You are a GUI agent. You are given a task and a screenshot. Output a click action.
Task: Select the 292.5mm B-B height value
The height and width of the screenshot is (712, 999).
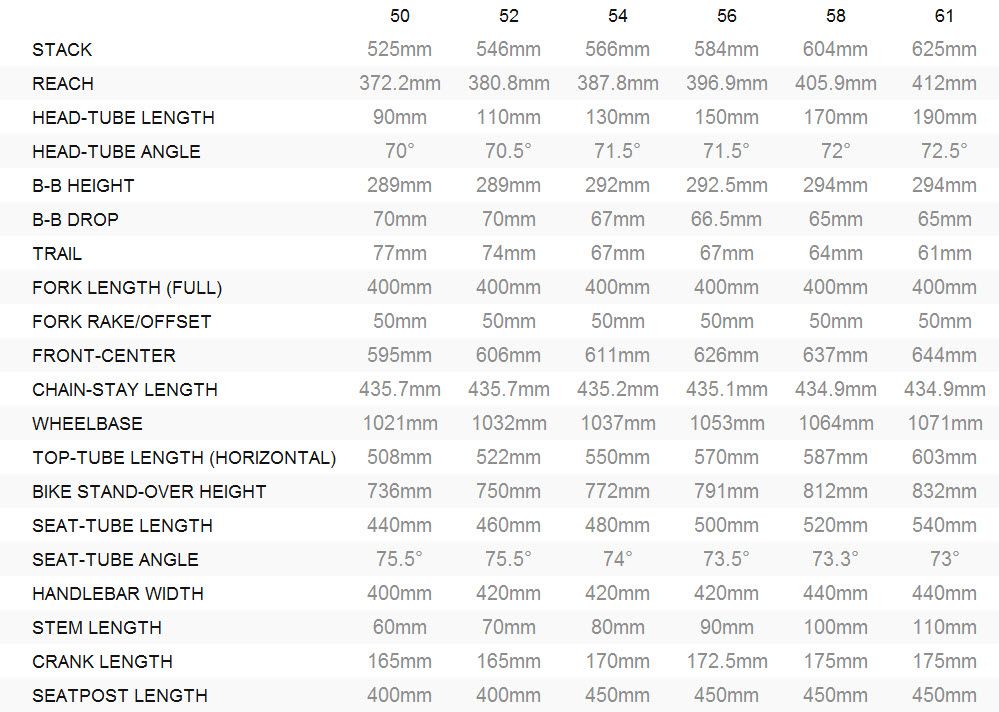(726, 185)
